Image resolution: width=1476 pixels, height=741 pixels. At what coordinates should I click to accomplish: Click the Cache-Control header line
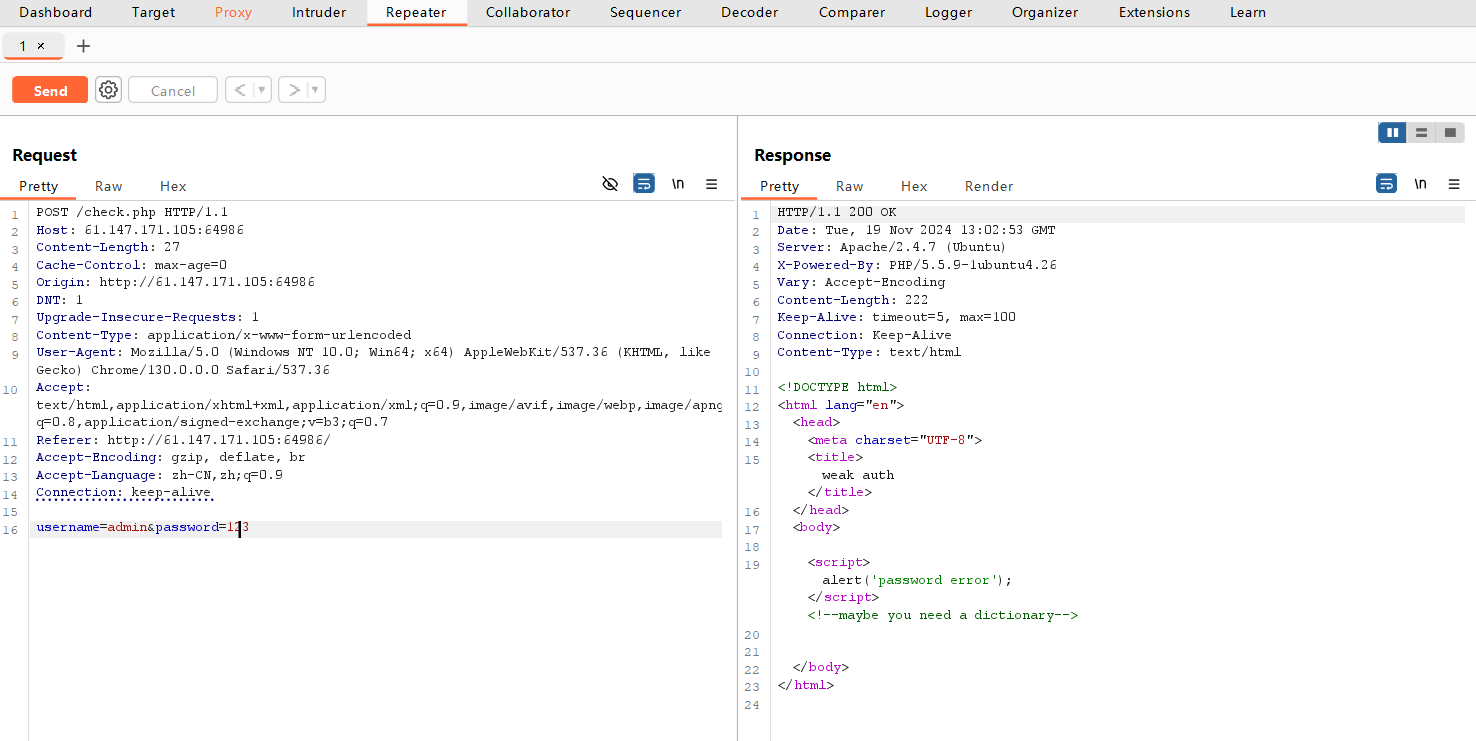pos(132,265)
